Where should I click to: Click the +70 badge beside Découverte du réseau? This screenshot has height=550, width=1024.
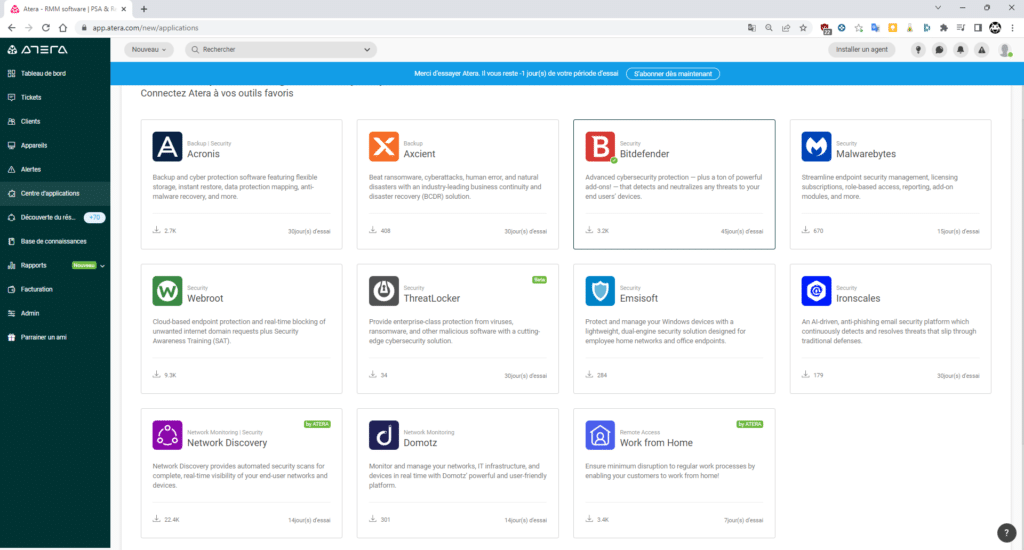(x=95, y=218)
